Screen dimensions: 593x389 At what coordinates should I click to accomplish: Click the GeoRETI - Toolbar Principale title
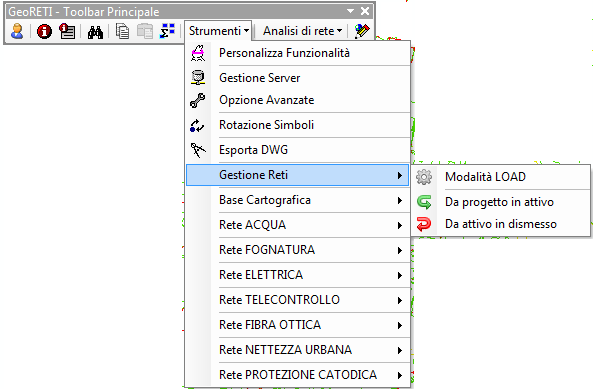(84, 12)
